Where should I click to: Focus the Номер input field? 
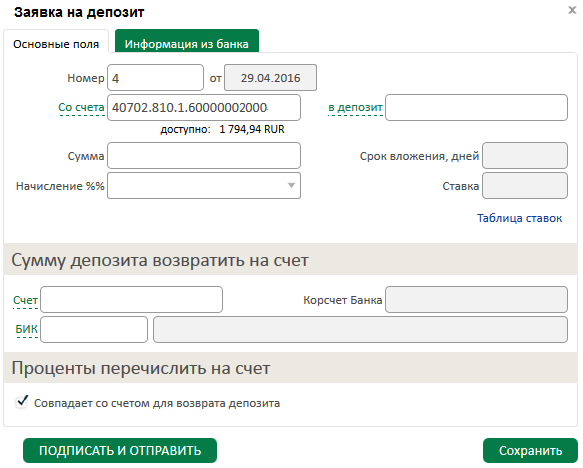point(155,78)
